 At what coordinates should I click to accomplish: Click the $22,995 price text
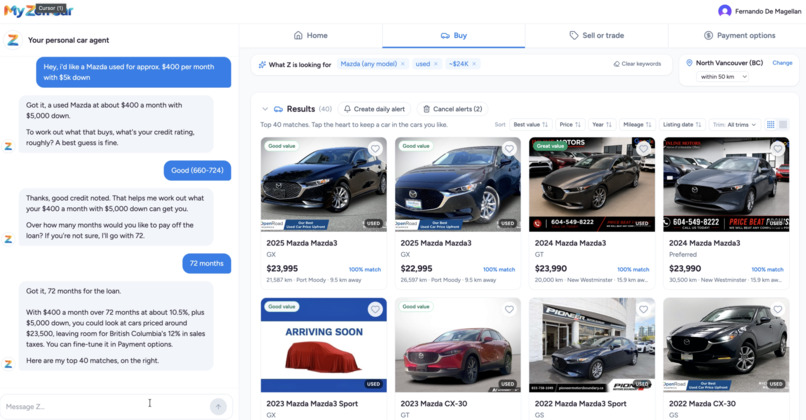[416, 268]
